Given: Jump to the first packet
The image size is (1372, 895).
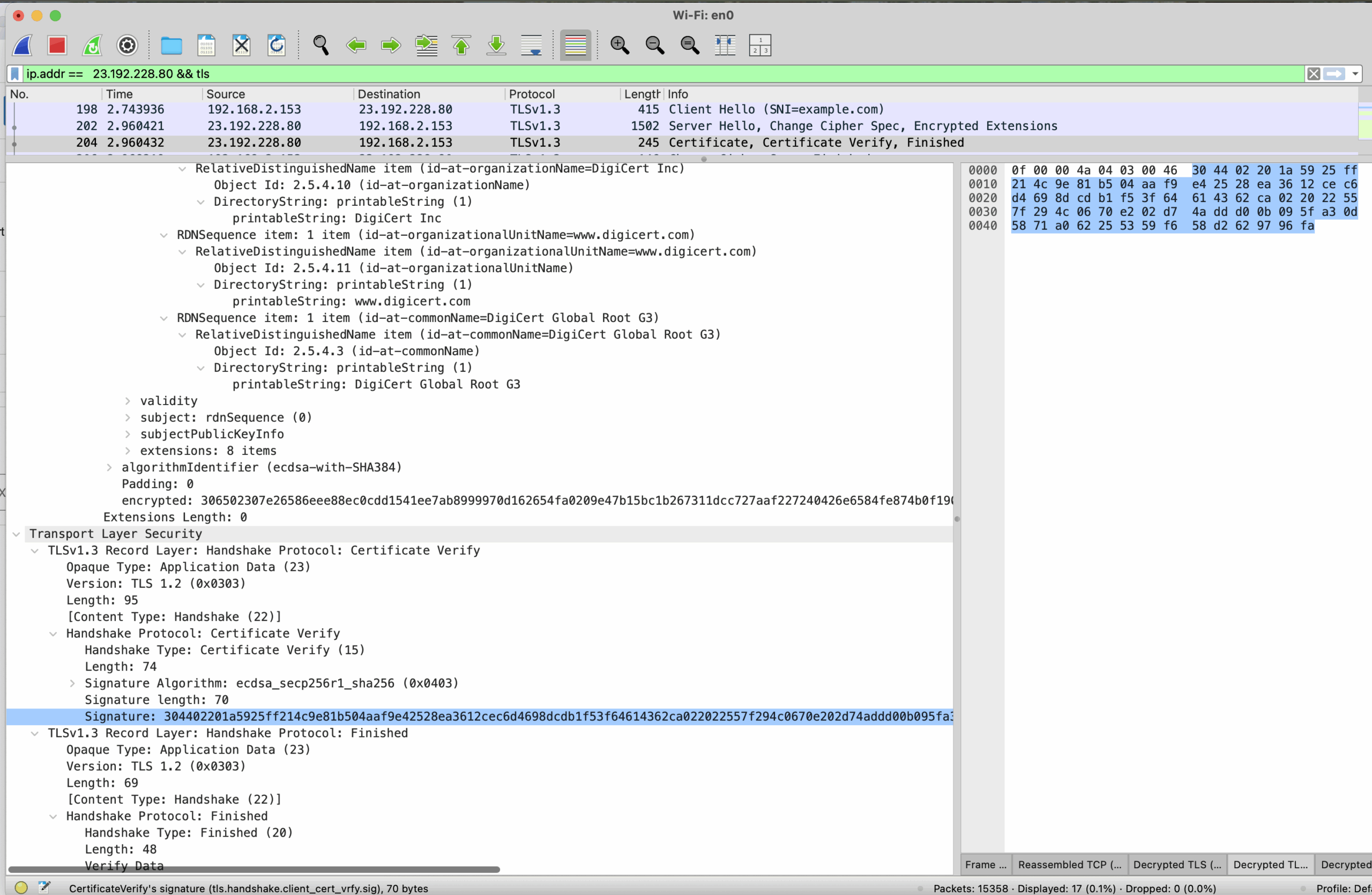Looking at the screenshot, I should [x=461, y=45].
